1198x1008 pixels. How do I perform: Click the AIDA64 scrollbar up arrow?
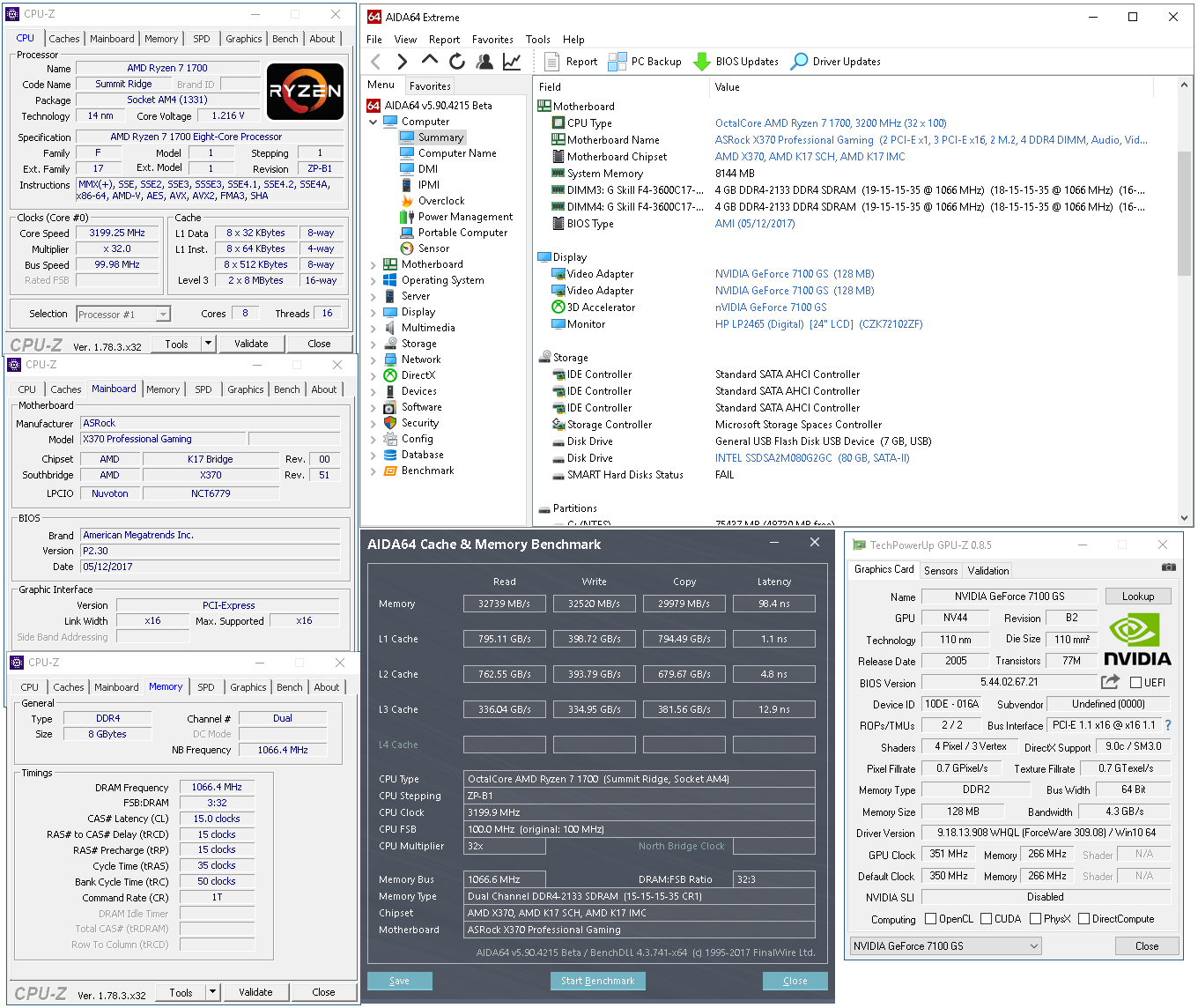1185,84
